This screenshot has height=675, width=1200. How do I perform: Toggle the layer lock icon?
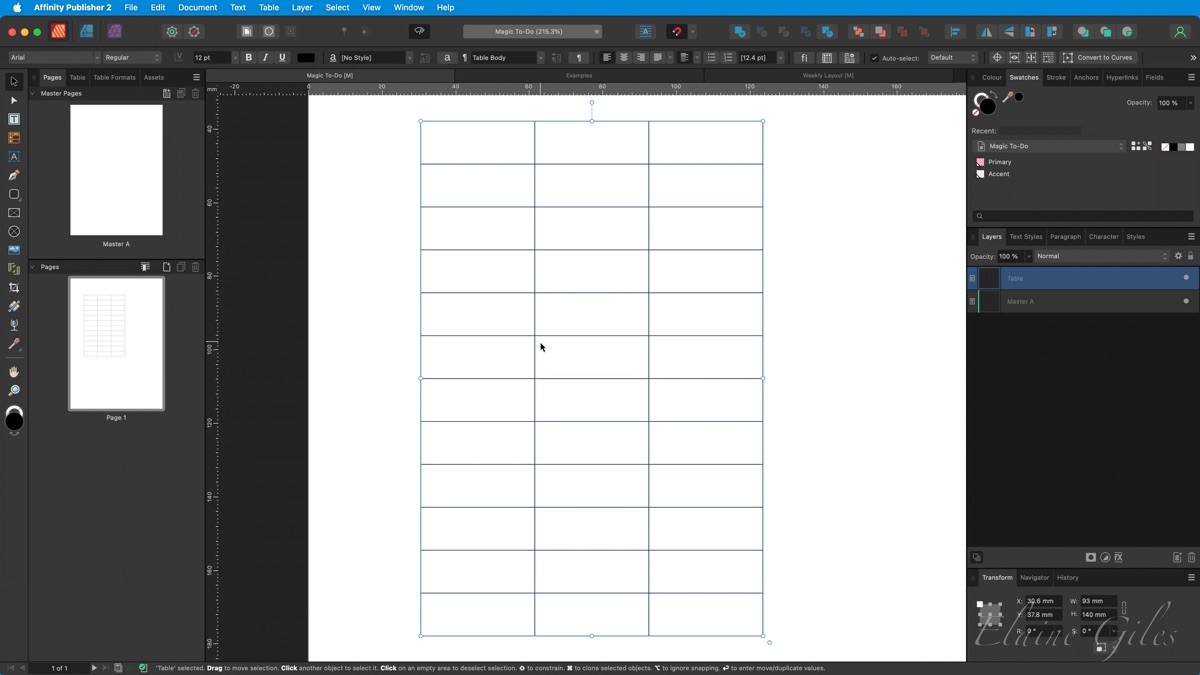[1190, 256]
